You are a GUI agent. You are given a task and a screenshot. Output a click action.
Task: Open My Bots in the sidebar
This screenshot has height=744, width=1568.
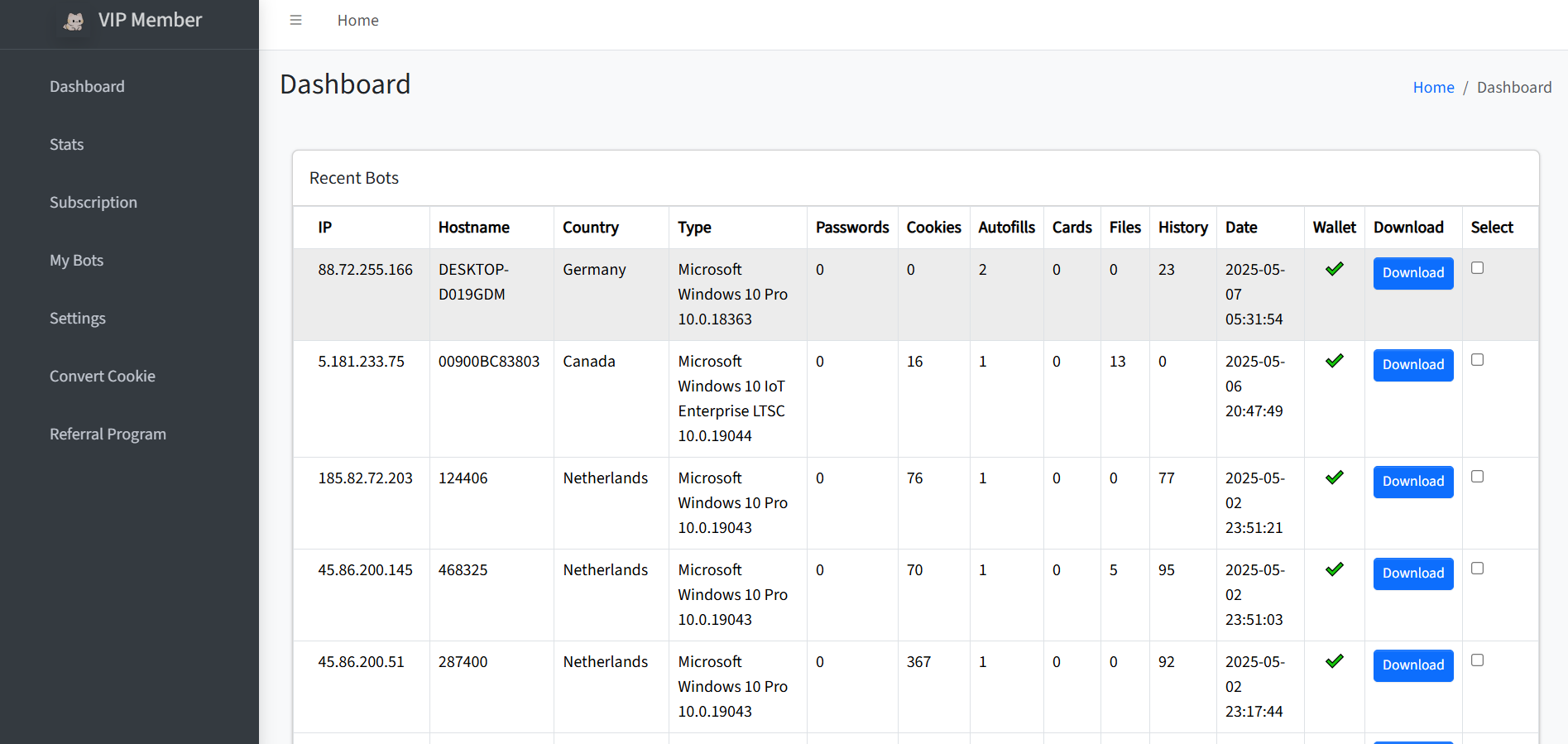76,261
